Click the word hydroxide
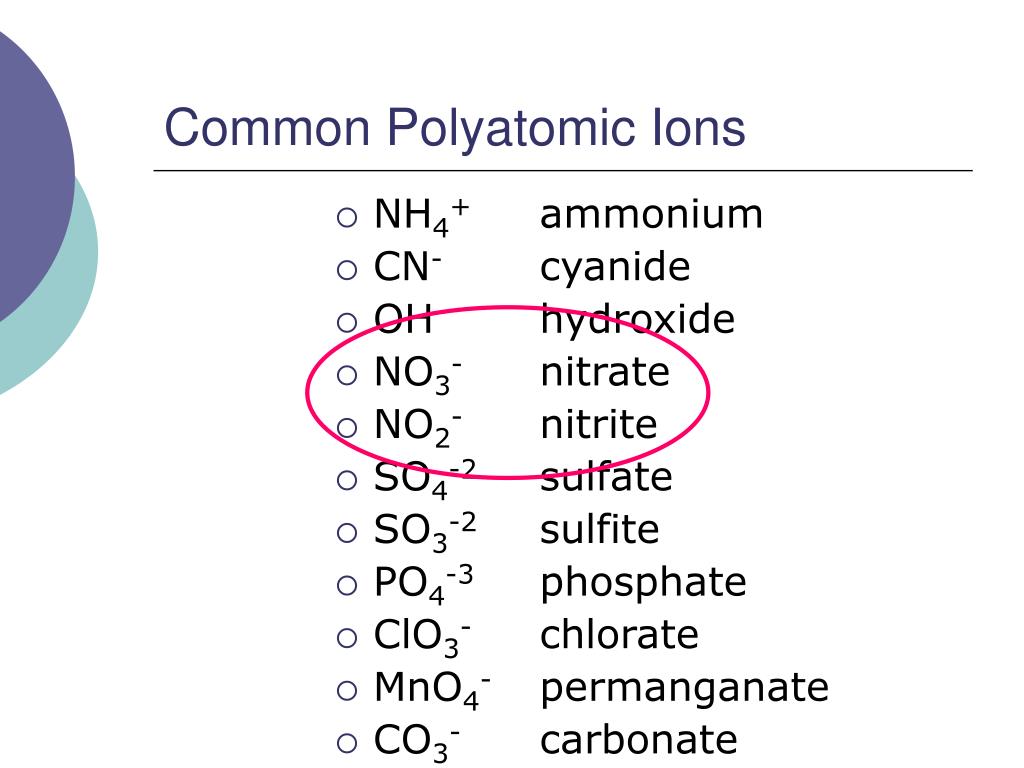 click(x=637, y=320)
